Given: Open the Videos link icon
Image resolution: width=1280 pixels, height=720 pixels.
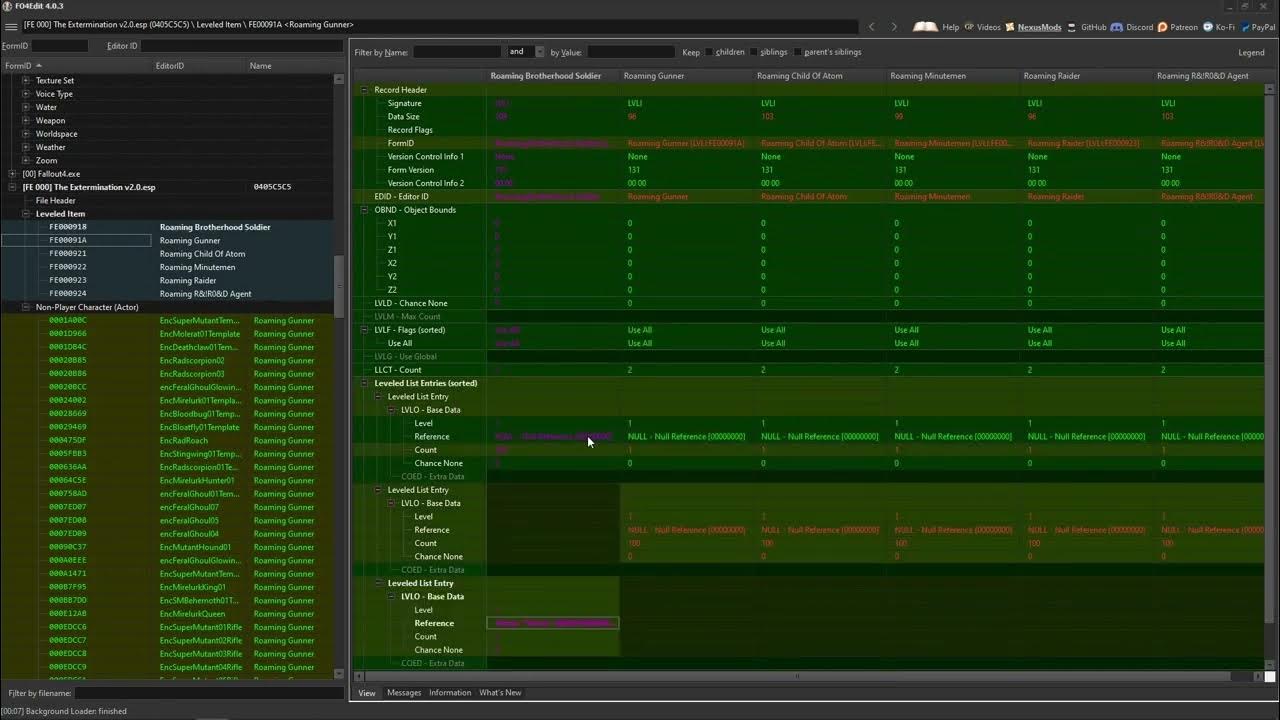Looking at the screenshot, I should [x=967, y=27].
